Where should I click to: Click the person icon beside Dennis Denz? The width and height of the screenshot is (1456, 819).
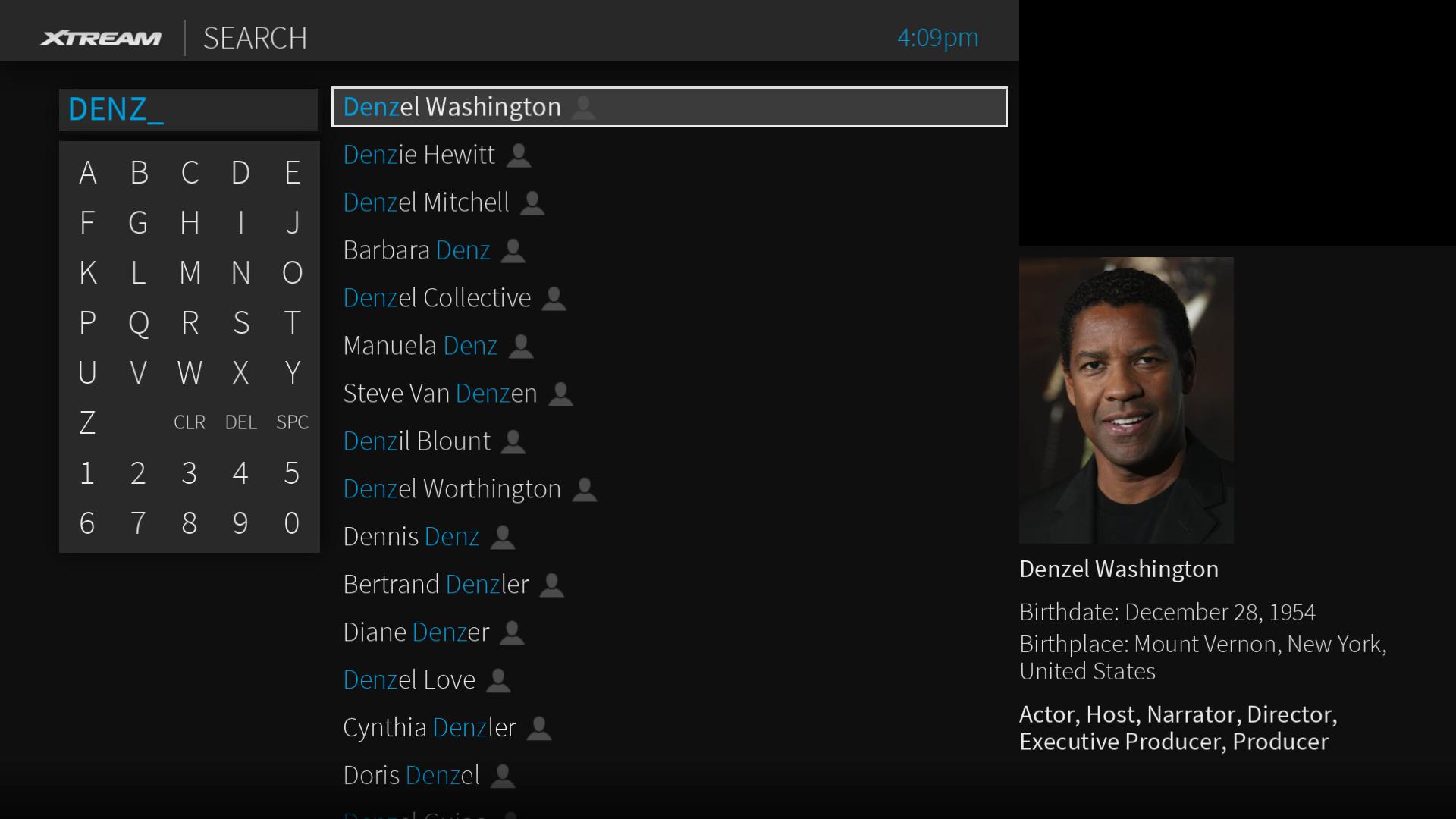tap(503, 538)
